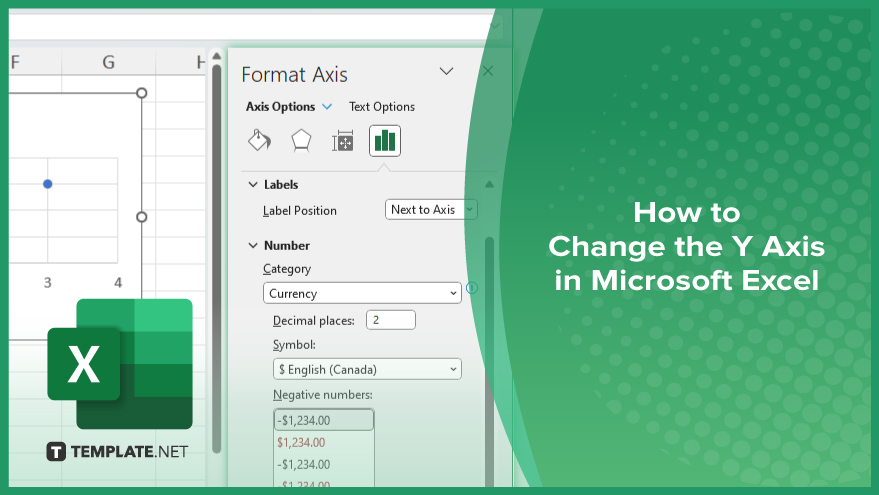Click the Format Axis pane scroll up arrow

(489, 184)
